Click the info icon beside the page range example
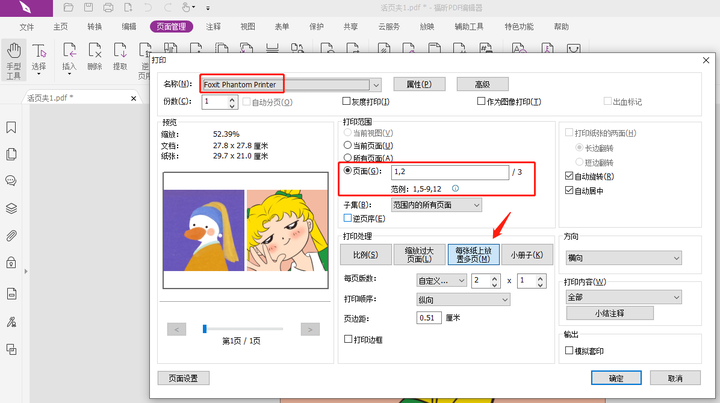Screen dimensions: 720x403 455,189
